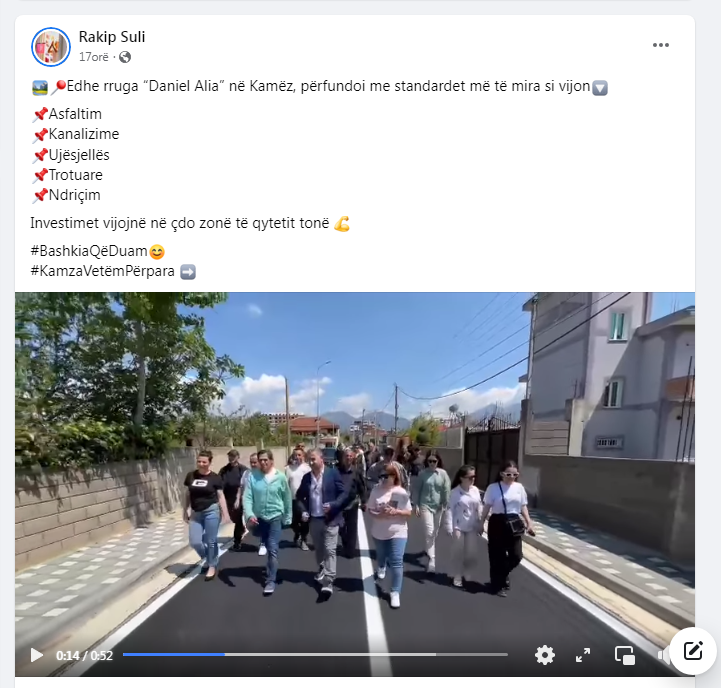This screenshot has height=688, width=721.
Task: Click the floating compose message button
Action: tap(692, 651)
